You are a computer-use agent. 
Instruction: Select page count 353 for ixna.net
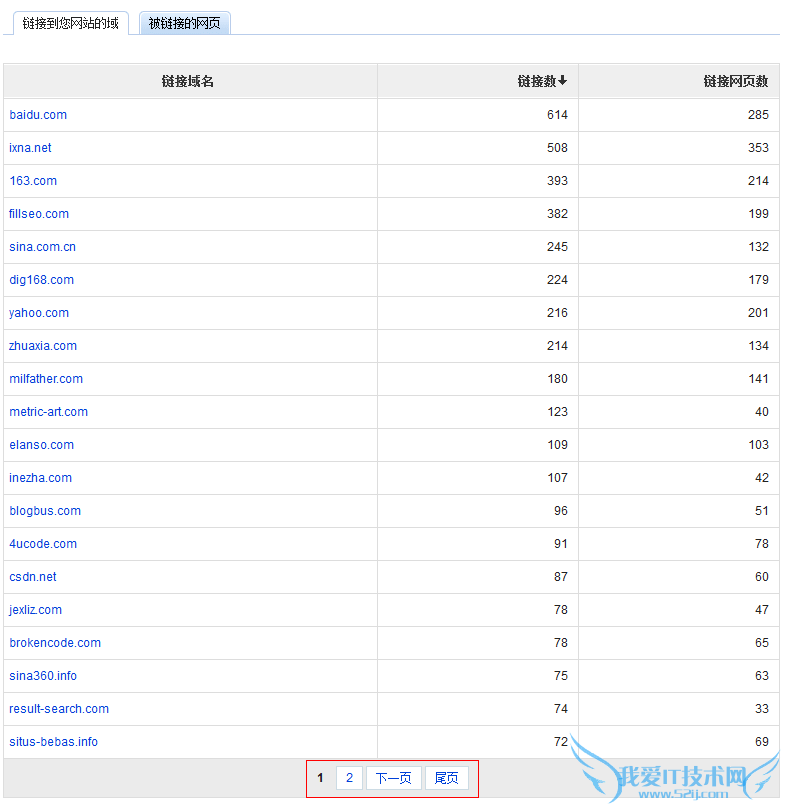point(758,148)
